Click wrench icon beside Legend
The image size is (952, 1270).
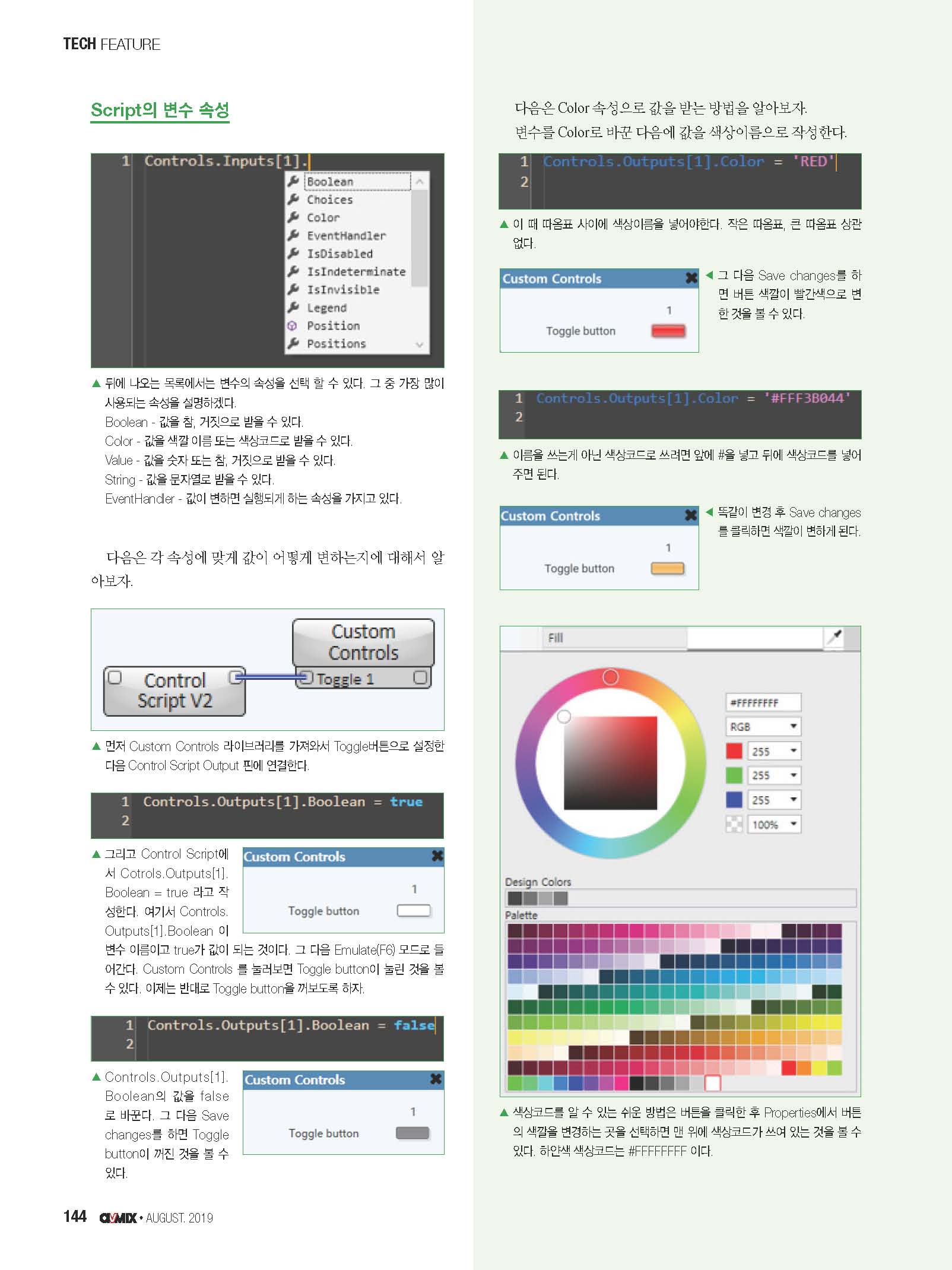click(293, 308)
